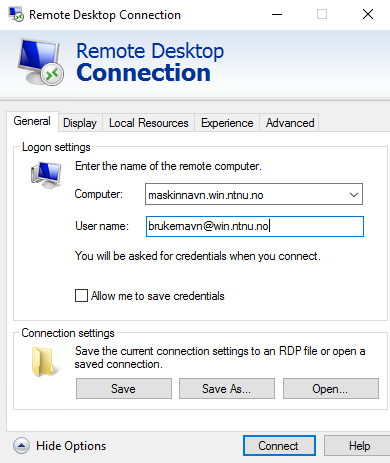Save the current connection settings
This screenshot has width=390, height=463.
(124, 388)
